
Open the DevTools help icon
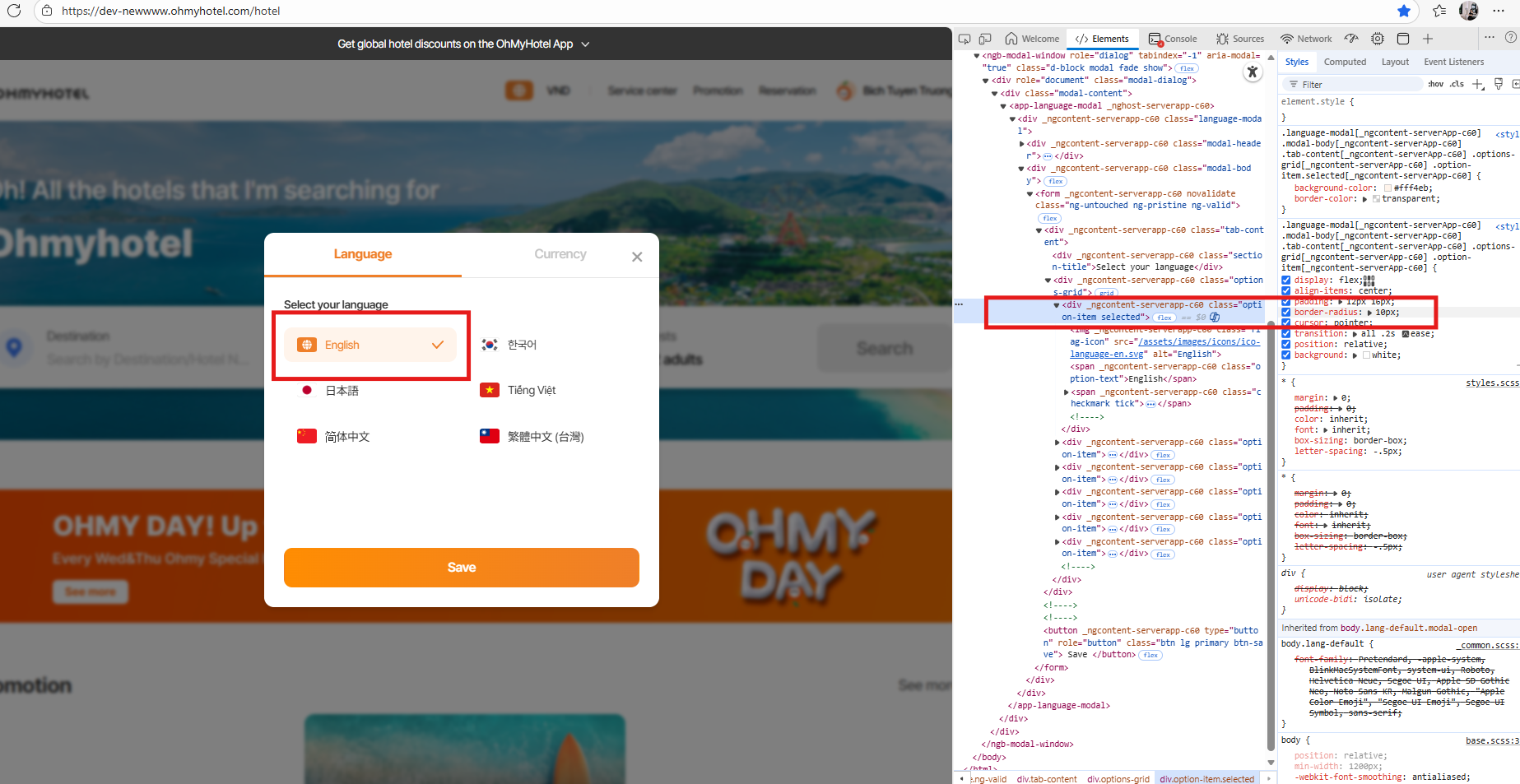pyautogui.click(x=1511, y=37)
